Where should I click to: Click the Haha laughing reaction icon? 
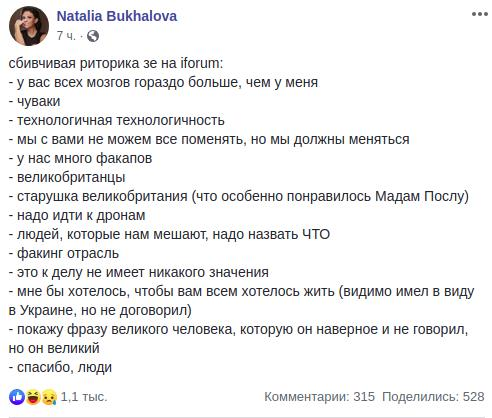point(33,397)
